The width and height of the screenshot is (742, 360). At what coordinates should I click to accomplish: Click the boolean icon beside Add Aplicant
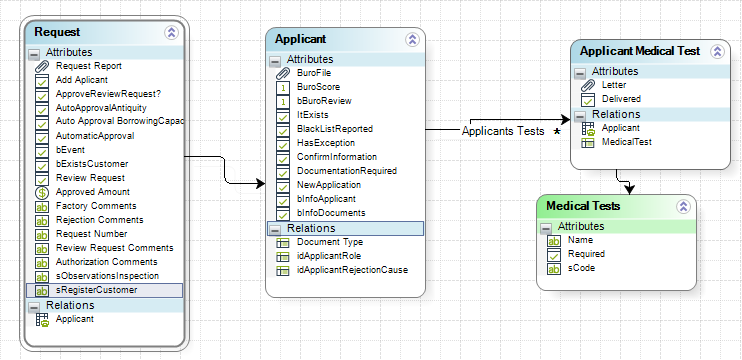pos(42,81)
